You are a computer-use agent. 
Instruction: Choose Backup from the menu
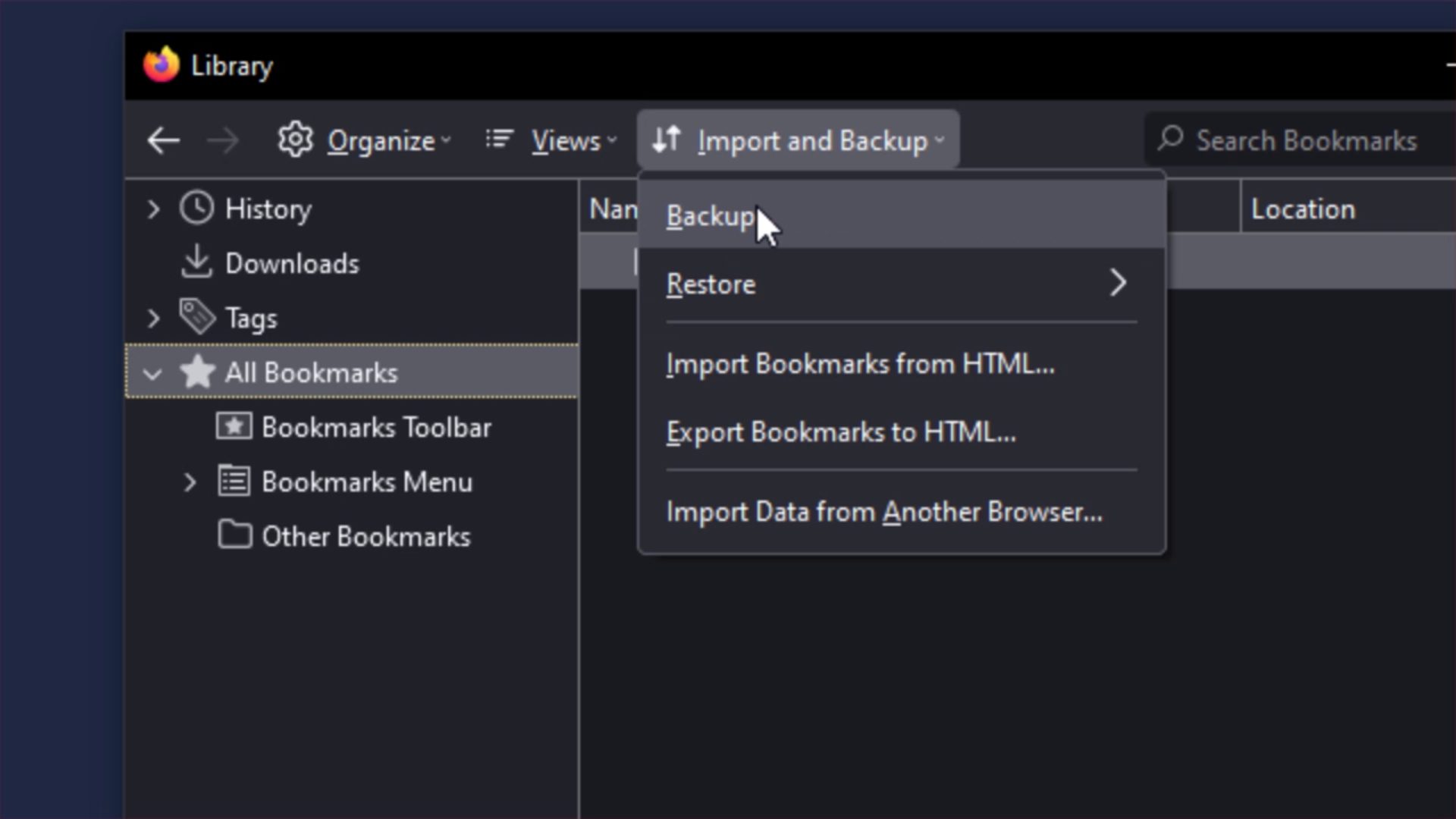709,215
